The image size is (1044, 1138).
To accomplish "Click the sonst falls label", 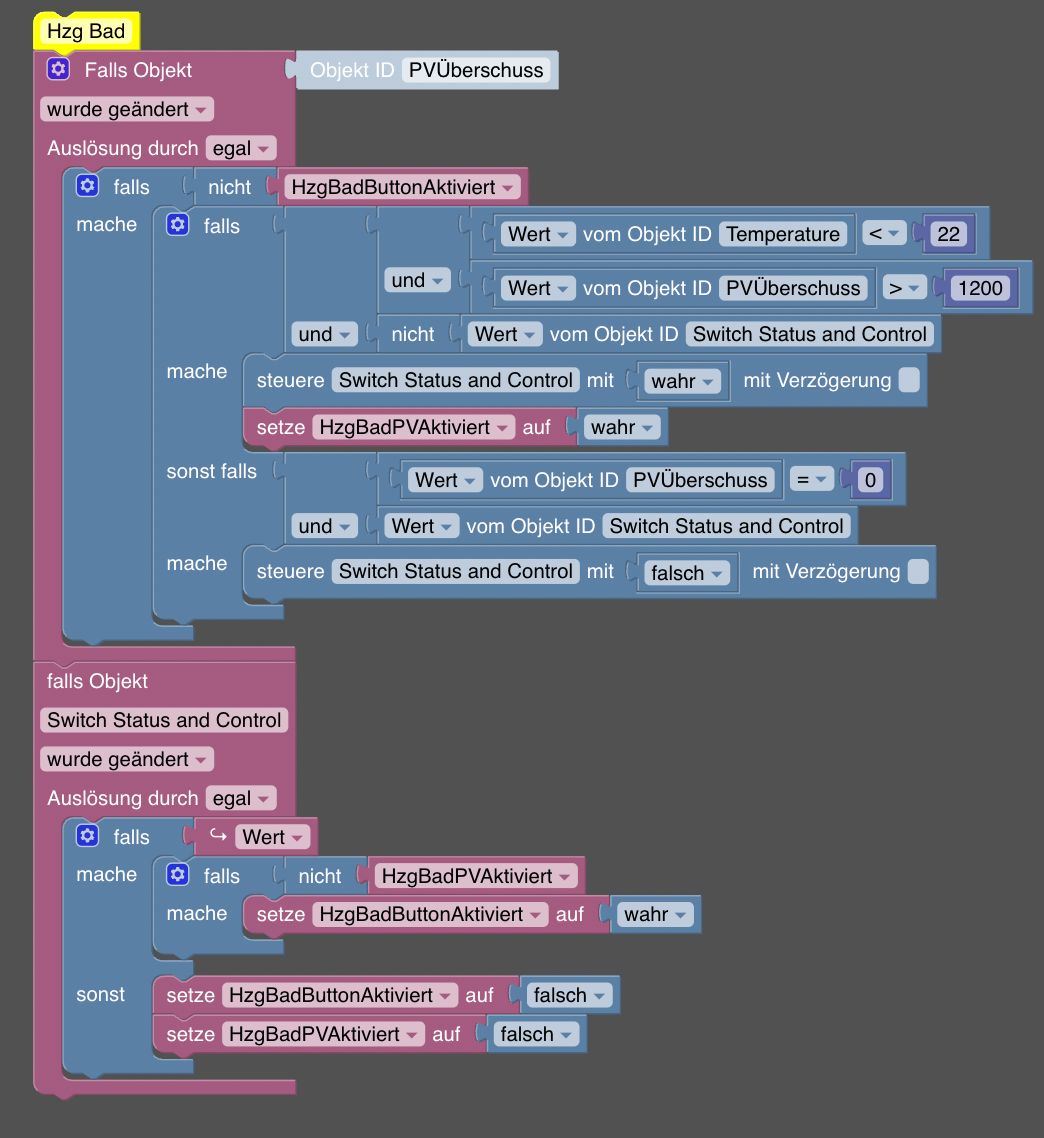I will 211,471.
